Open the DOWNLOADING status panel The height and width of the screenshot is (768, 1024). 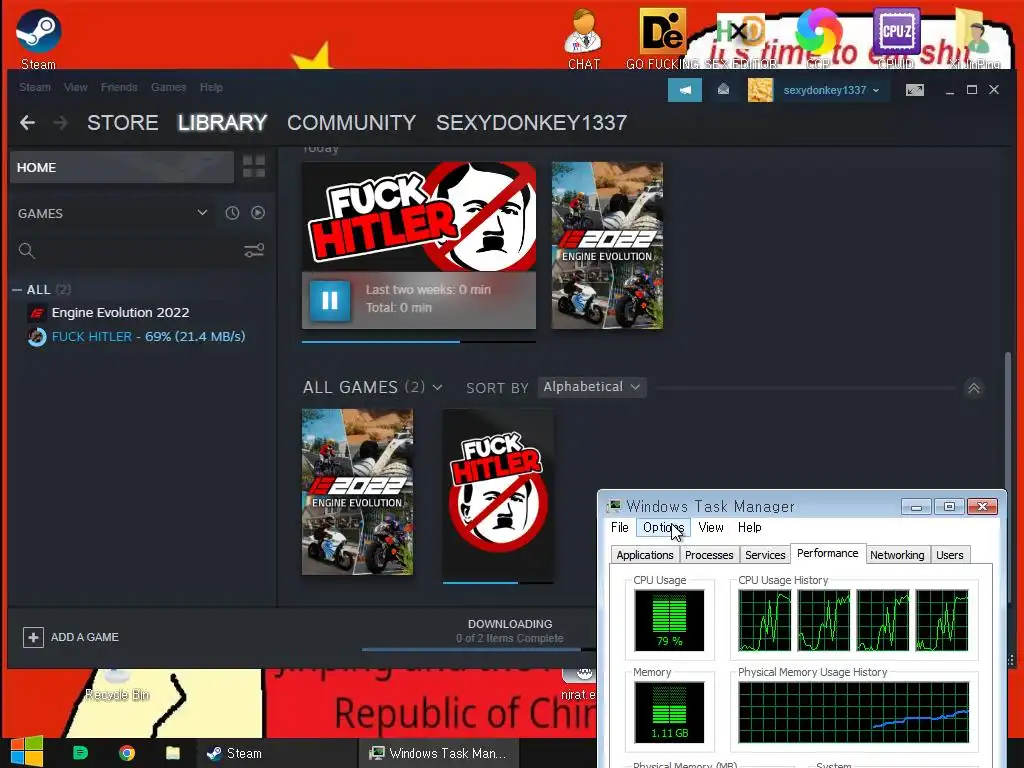point(509,631)
